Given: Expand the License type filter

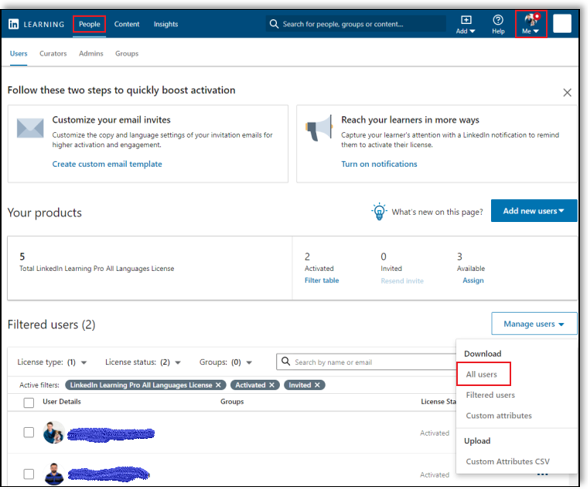Looking at the screenshot, I should coord(52,362).
